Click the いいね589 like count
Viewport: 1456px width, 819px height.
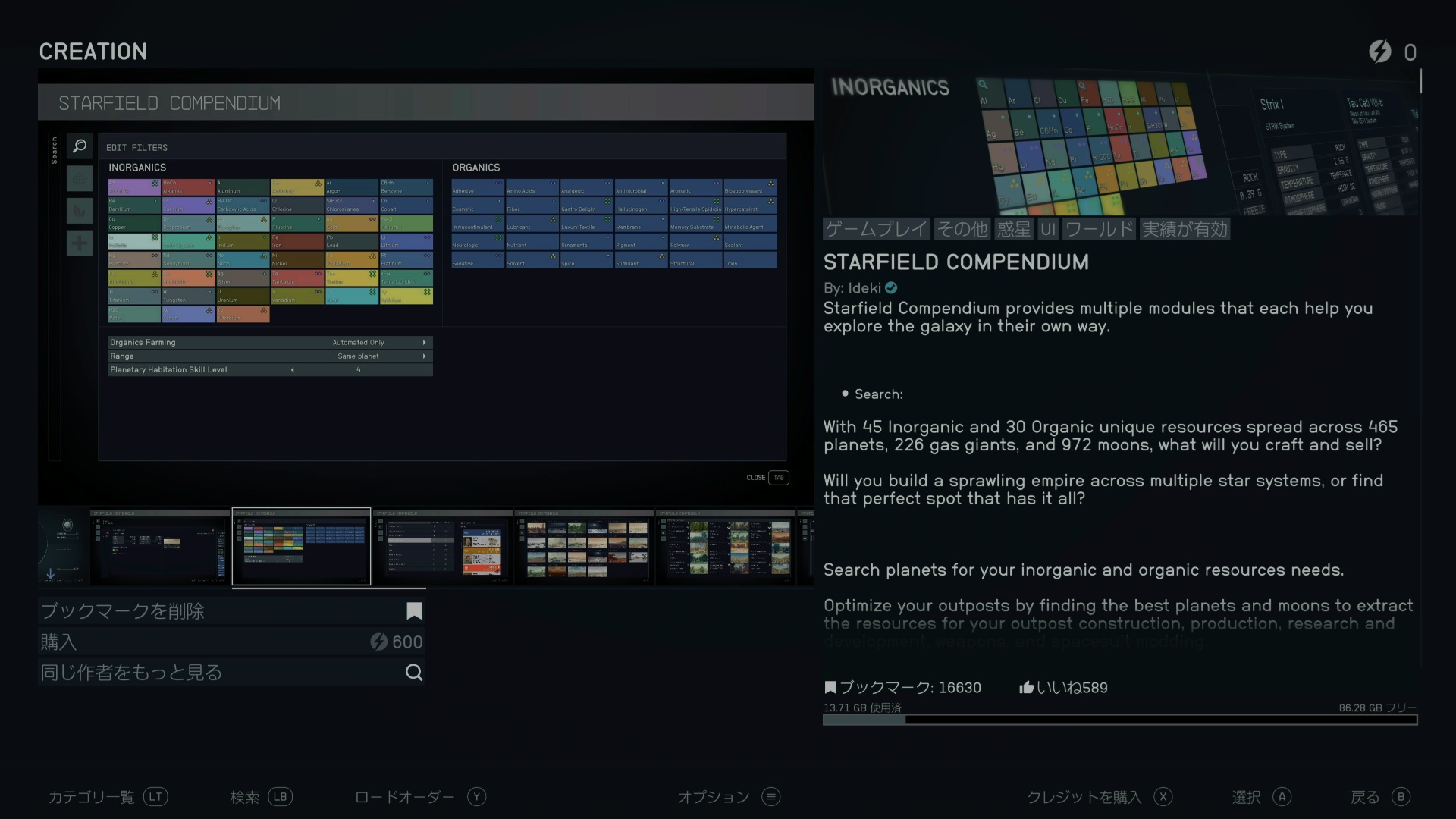coord(1072,688)
